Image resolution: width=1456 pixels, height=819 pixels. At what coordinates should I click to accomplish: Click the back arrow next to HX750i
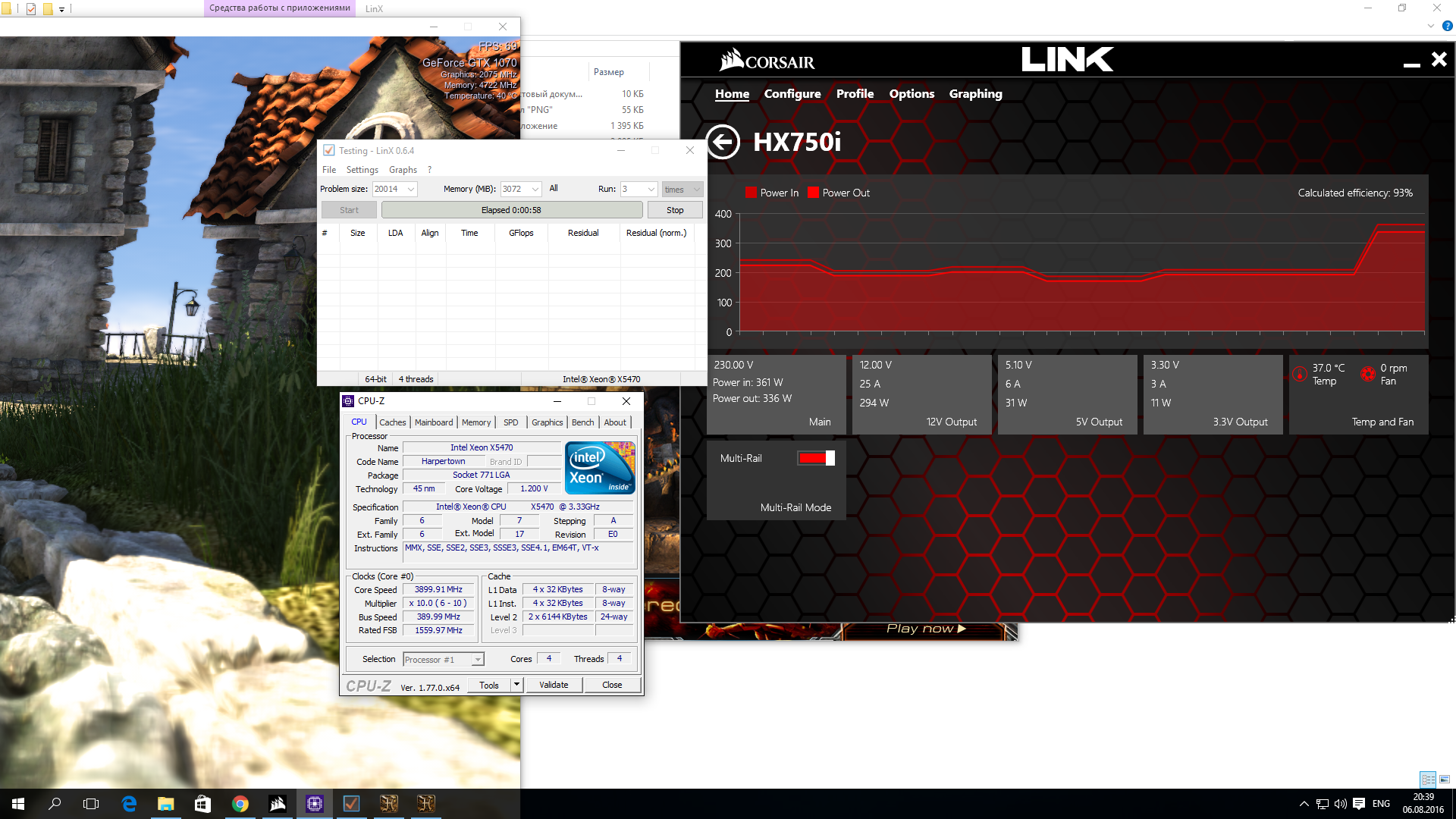click(723, 142)
